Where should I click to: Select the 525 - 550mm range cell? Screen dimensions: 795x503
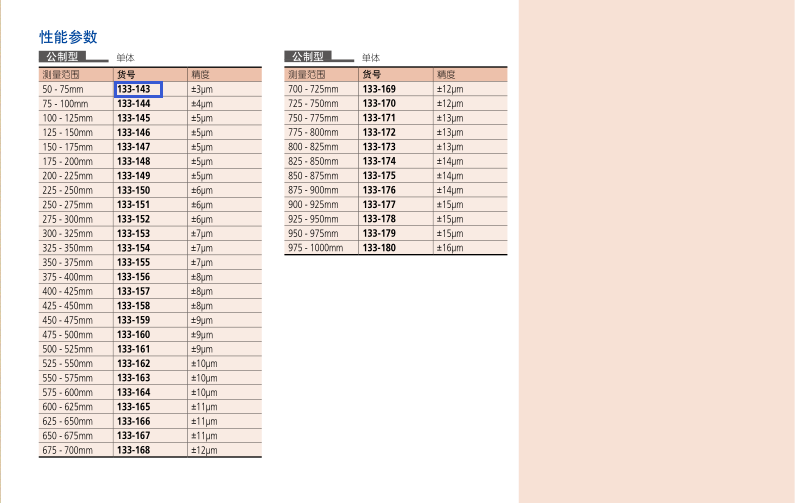coord(67,364)
